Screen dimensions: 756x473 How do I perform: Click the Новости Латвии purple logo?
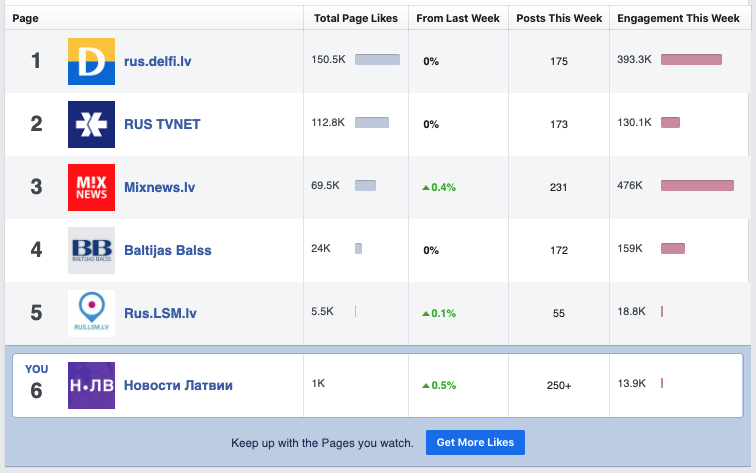click(x=91, y=385)
